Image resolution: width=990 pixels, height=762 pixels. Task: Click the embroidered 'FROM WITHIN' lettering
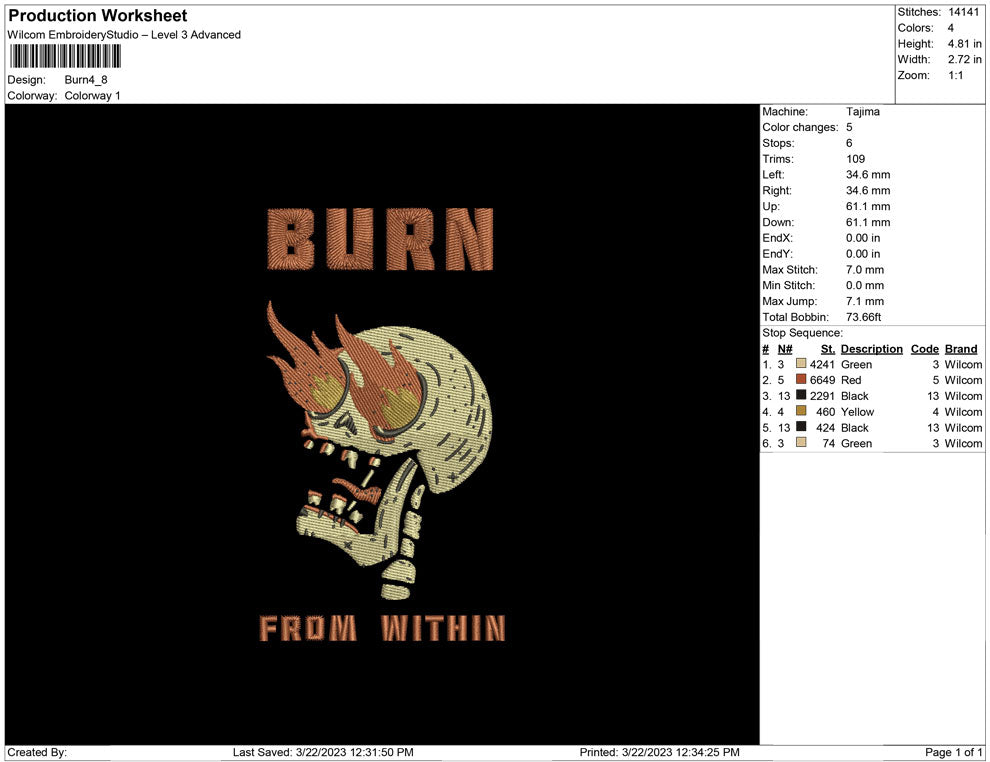click(x=382, y=628)
